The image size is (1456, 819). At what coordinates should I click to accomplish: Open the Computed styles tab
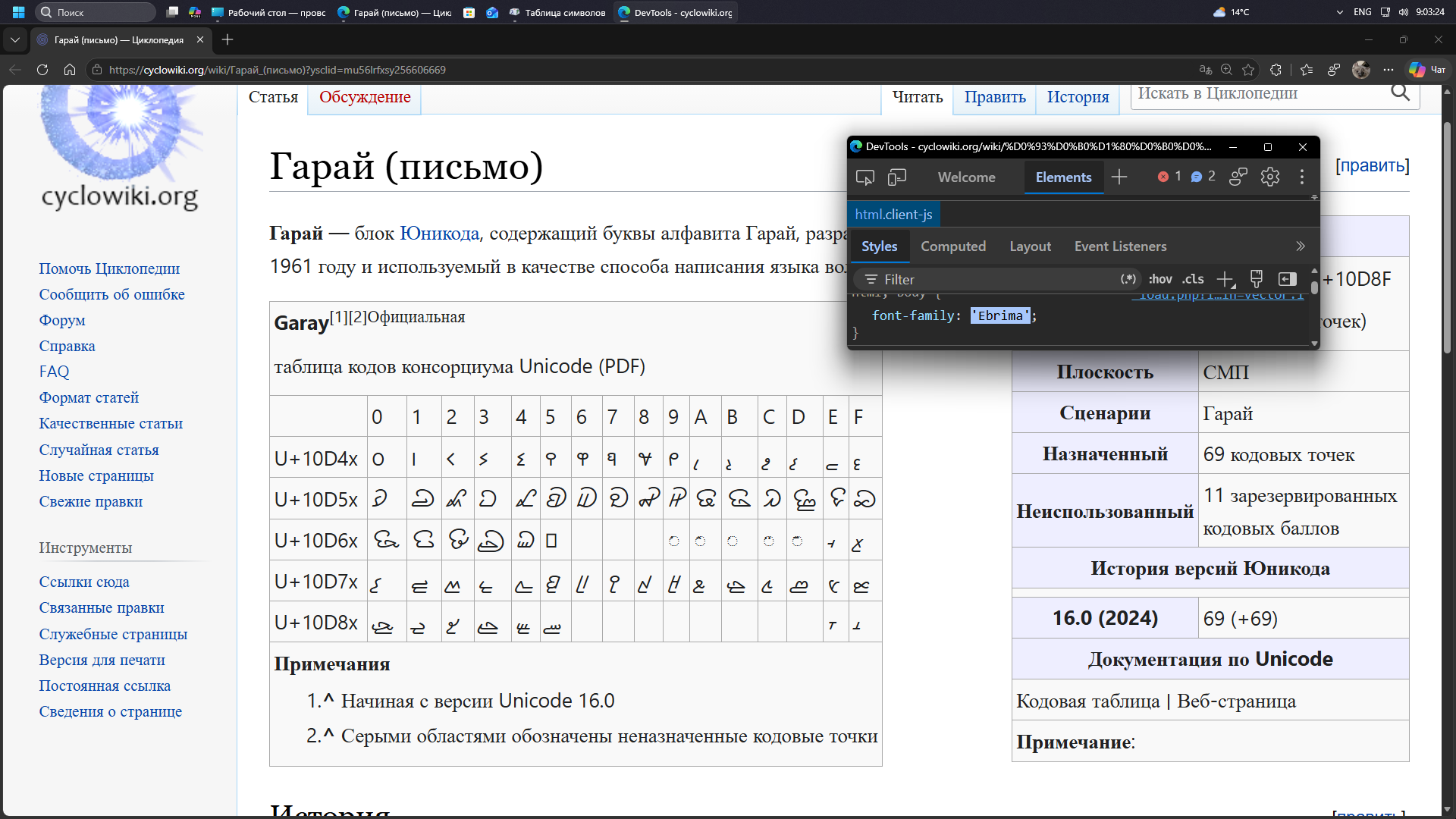[953, 246]
